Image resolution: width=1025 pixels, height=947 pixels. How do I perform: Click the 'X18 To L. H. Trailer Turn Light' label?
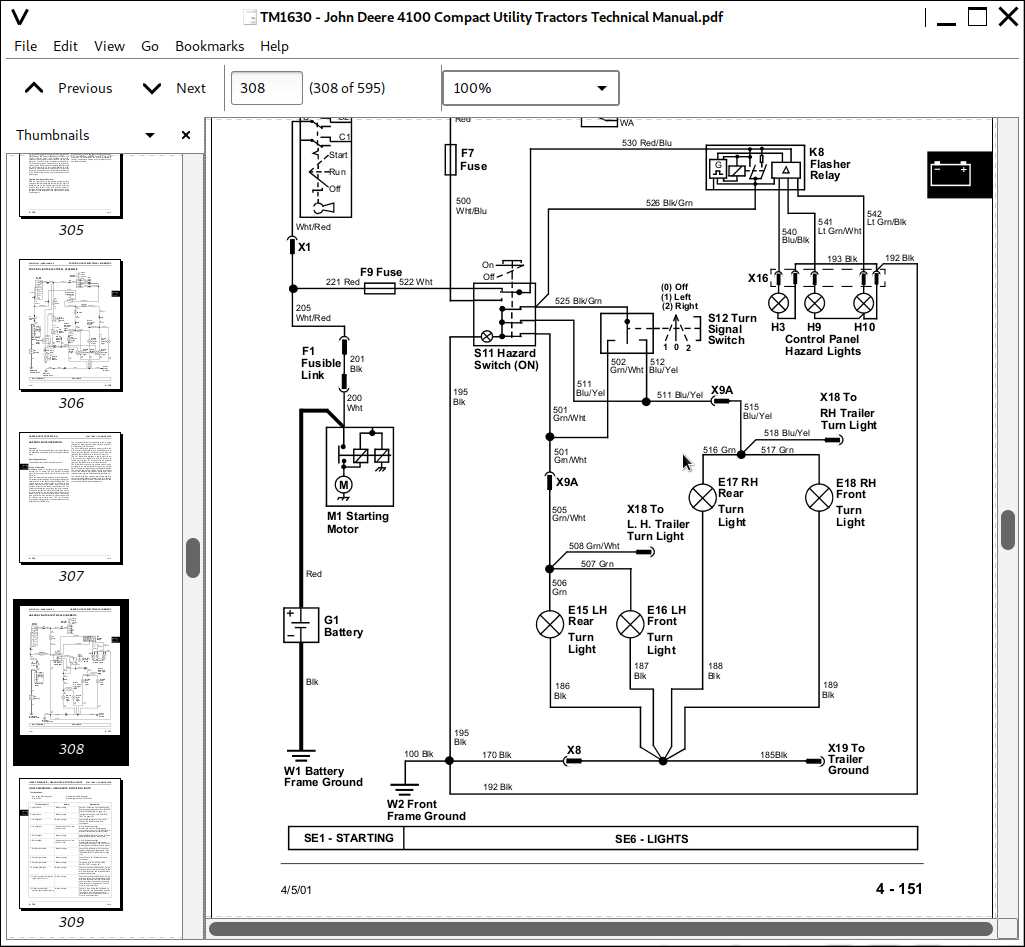pyautogui.click(x=658, y=522)
